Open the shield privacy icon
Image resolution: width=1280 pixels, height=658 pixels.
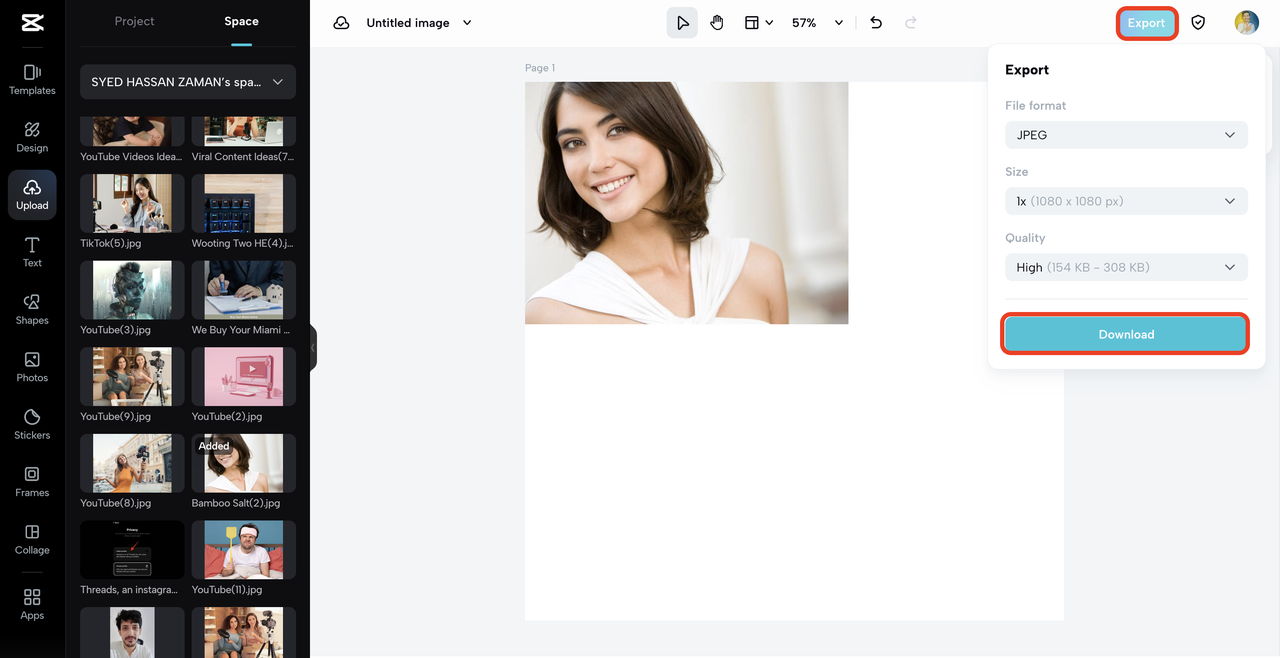(1198, 23)
